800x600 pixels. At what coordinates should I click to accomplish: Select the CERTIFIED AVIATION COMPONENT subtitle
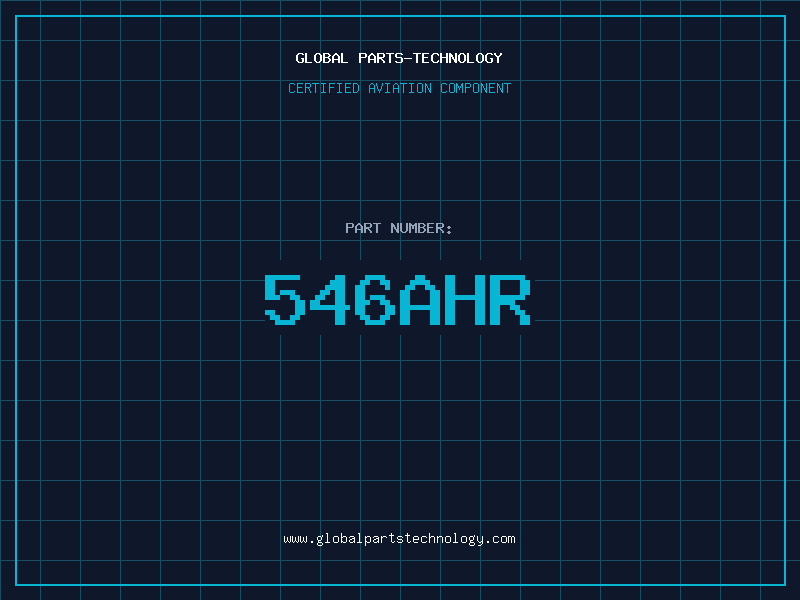[399, 88]
